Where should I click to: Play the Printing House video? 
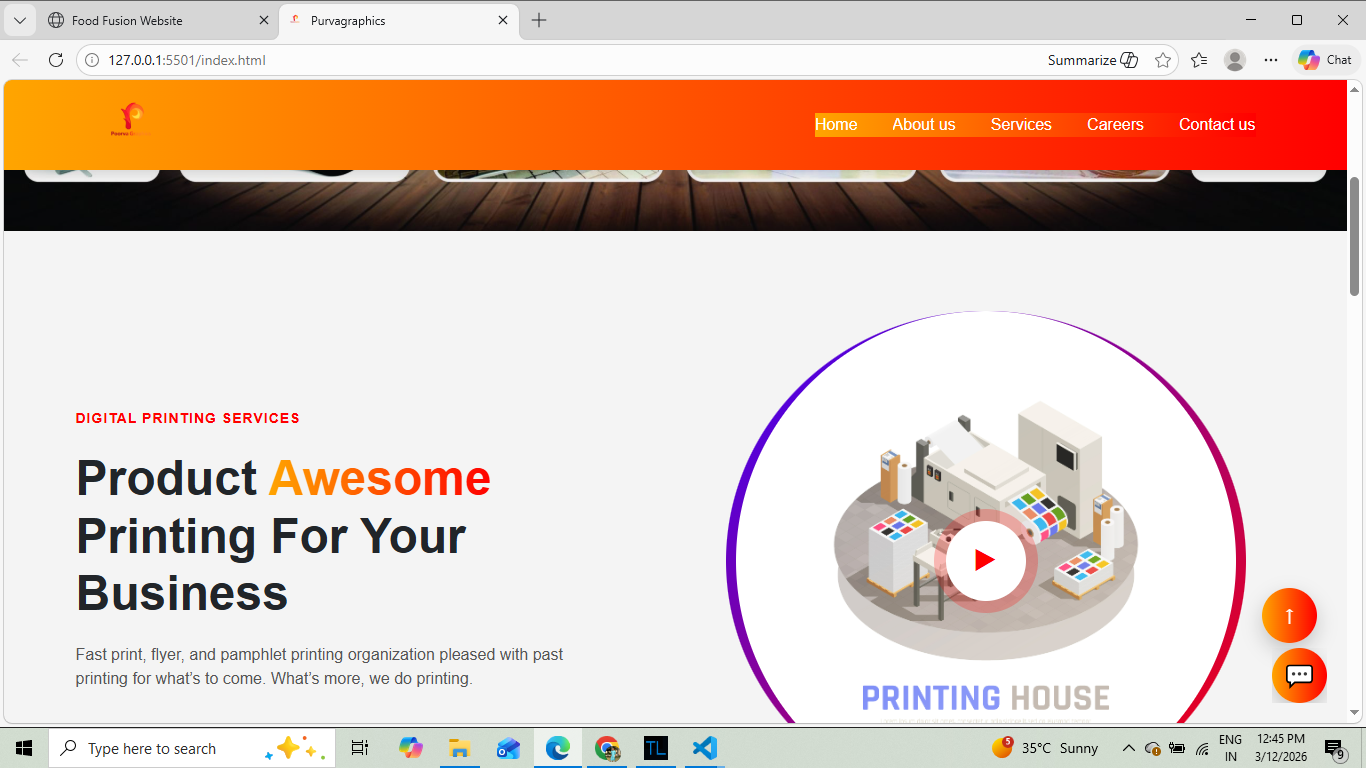(985, 560)
